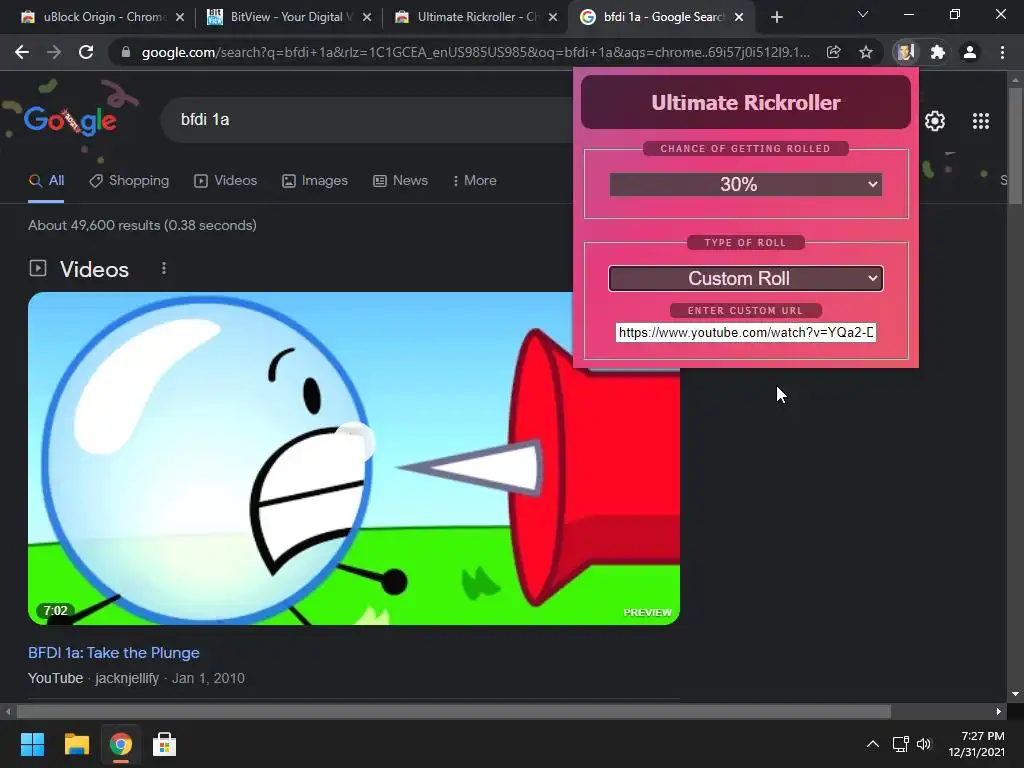Click the Google logo
This screenshot has height=768, width=1024.
70,120
